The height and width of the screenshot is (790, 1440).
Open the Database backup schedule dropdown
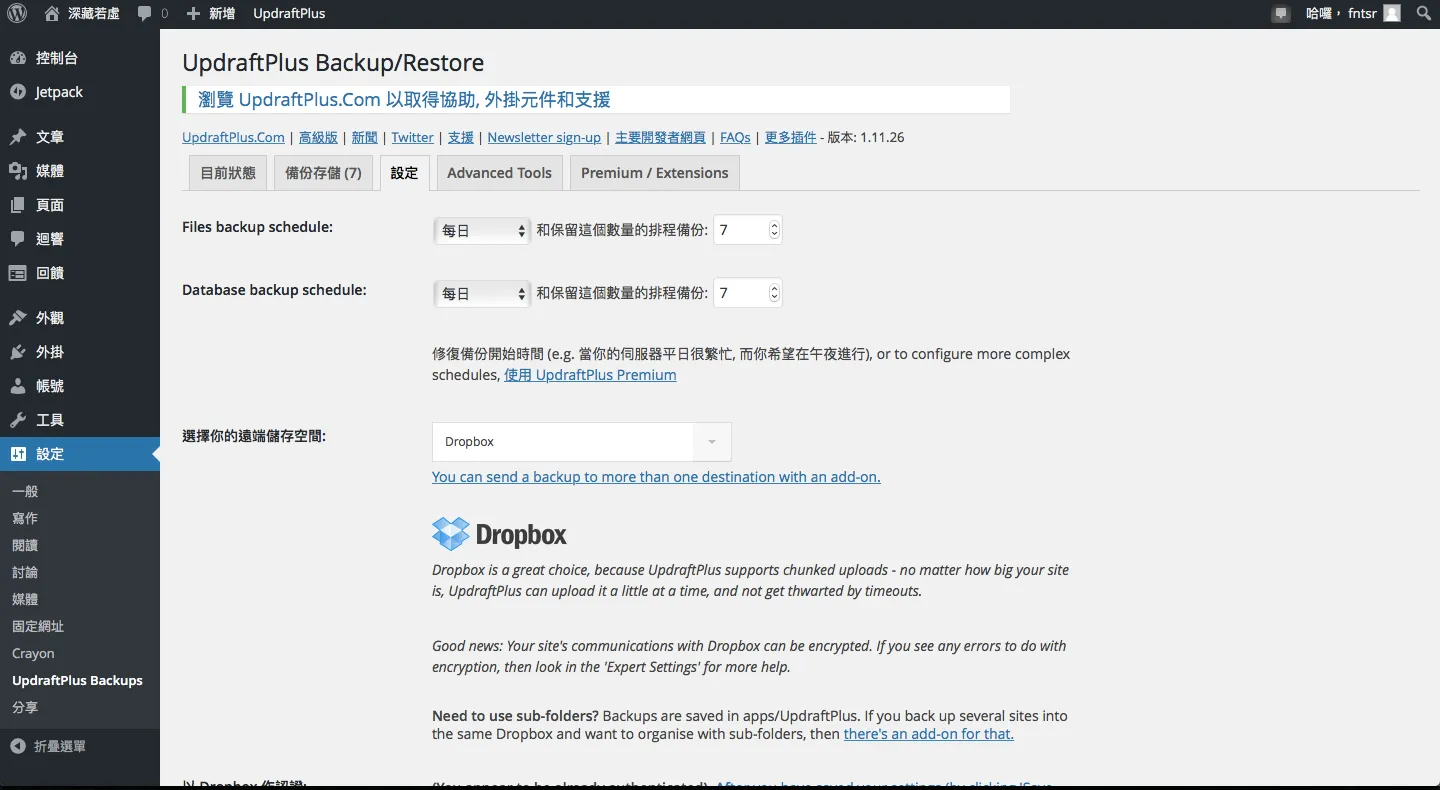pyautogui.click(x=483, y=294)
